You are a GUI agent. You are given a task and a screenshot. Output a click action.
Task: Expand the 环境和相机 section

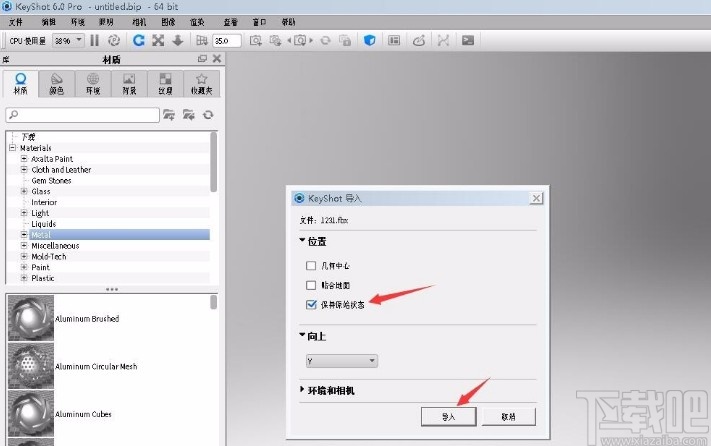pos(302,389)
